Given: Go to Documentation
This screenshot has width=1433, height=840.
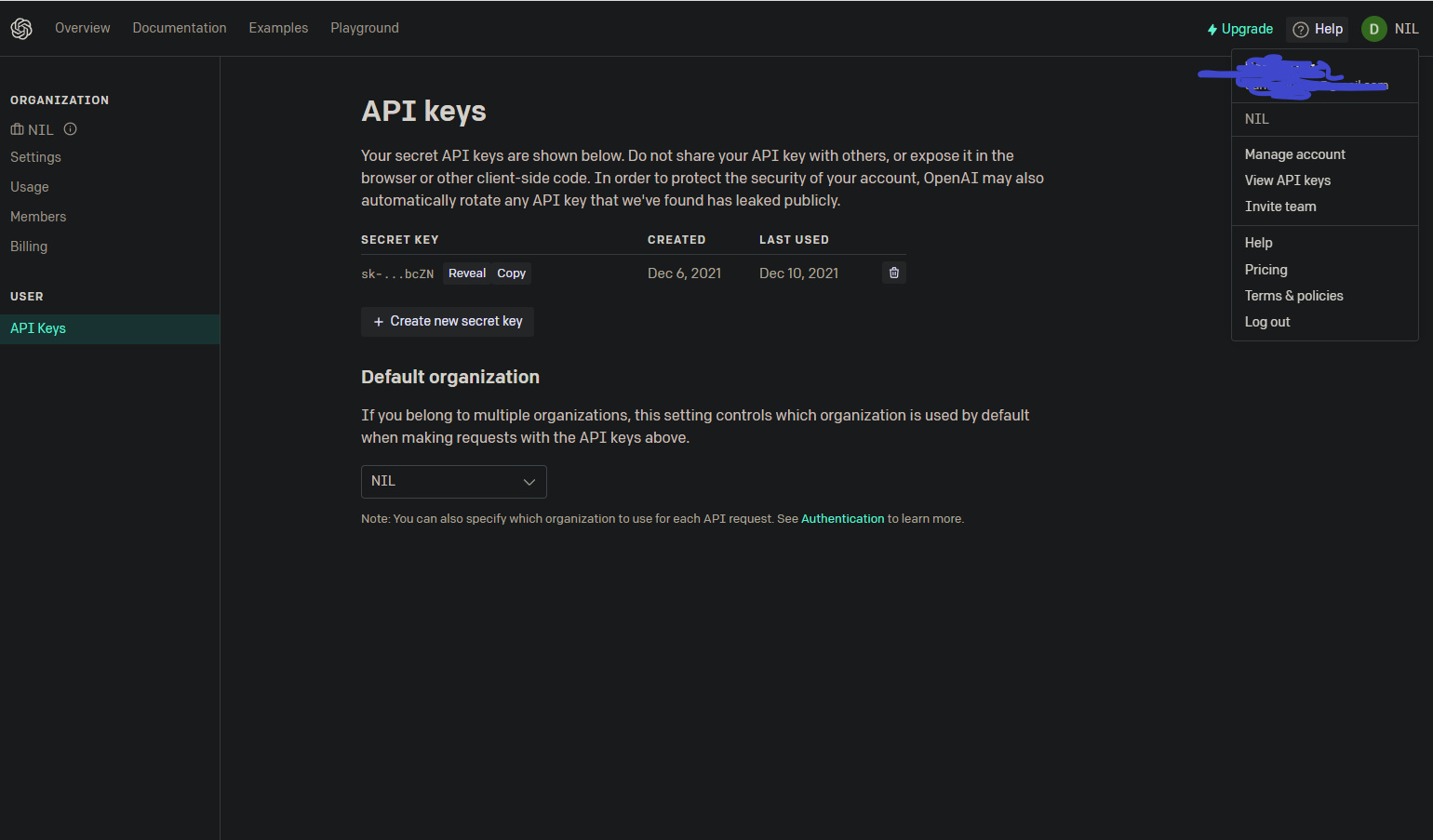Looking at the screenshot, I should coord(180,28).
